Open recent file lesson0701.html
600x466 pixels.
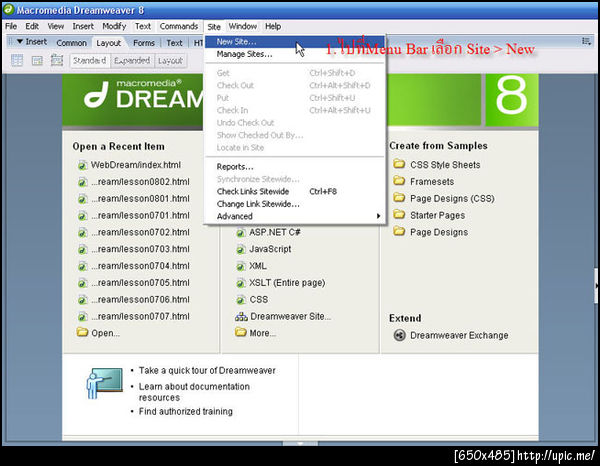point(140,215)
